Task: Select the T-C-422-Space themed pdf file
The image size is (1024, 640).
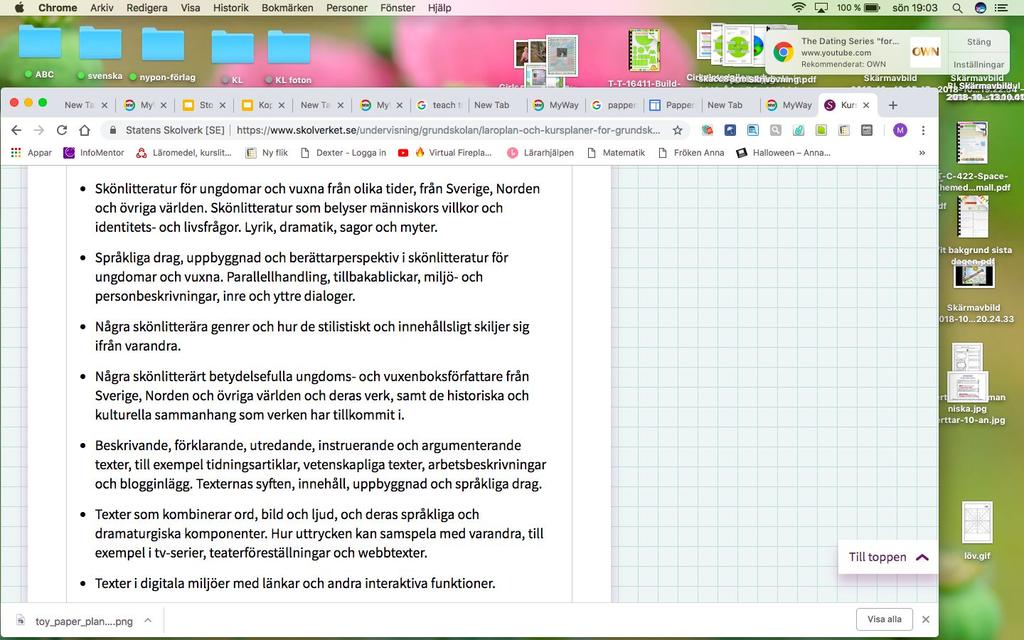Action: pyautogui.click(x=973, y=156)
